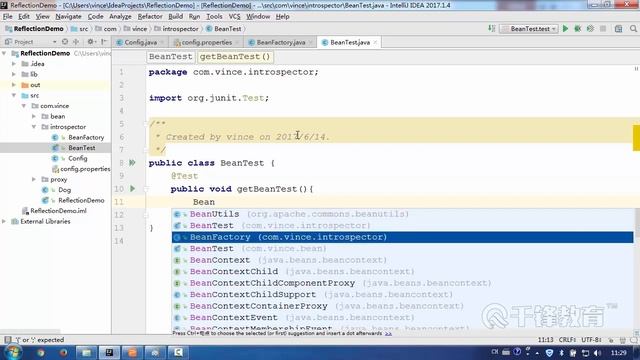This screenshot has height=360, width=640.
Task: Collapse the com.vince package
Action: coord(24,106)
